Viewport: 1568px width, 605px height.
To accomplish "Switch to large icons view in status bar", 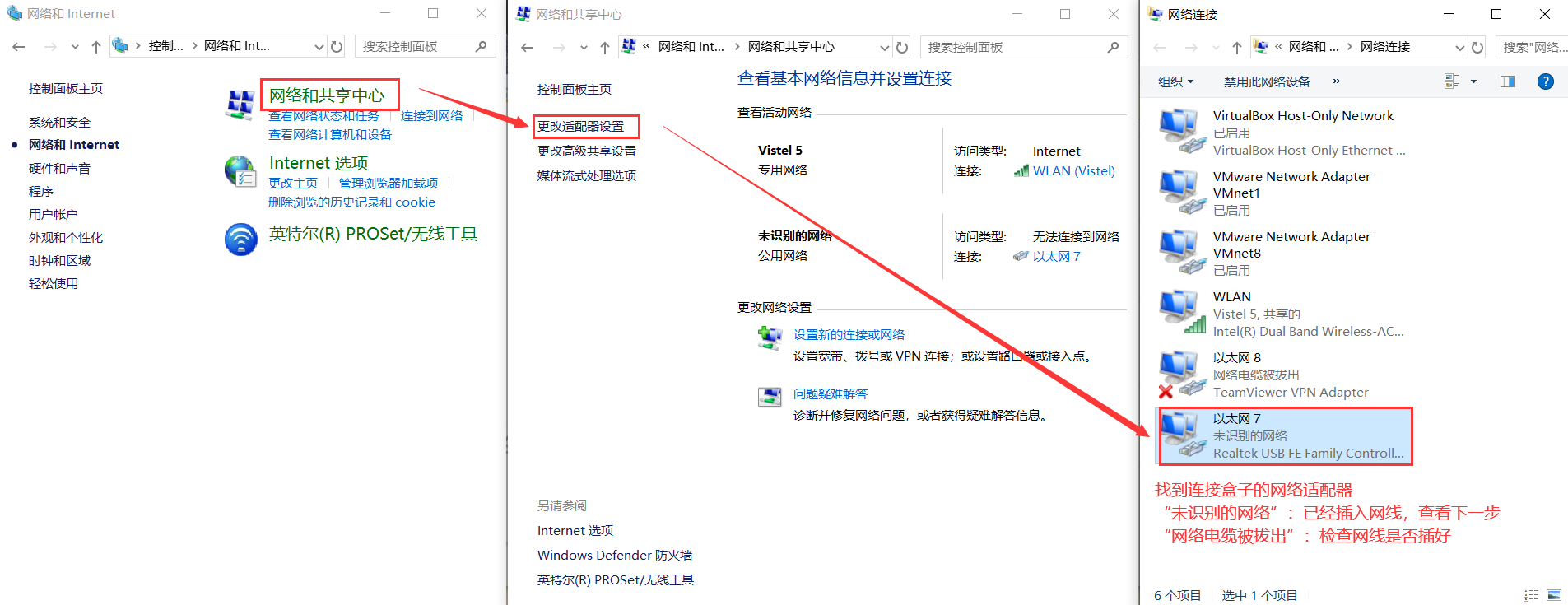I will click(1554, 595).
